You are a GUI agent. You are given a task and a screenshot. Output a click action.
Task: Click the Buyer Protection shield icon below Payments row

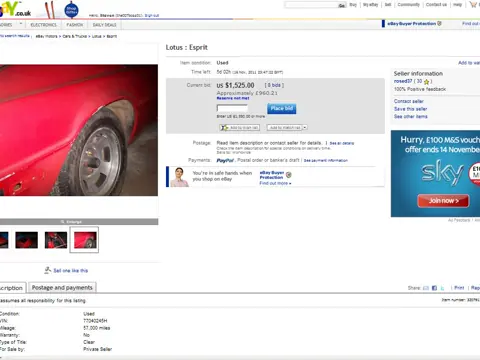tap(289, 175)
